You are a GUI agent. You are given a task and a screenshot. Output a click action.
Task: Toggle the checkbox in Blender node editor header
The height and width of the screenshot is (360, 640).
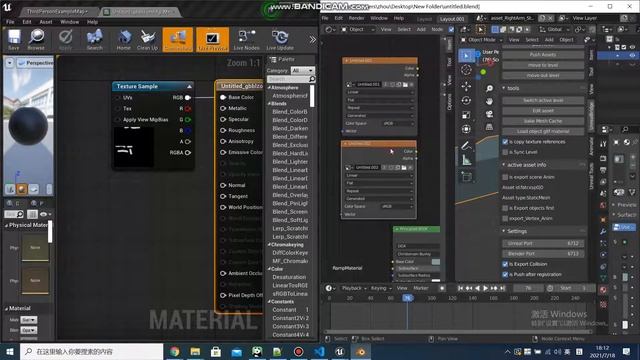(x=451, y=29)
